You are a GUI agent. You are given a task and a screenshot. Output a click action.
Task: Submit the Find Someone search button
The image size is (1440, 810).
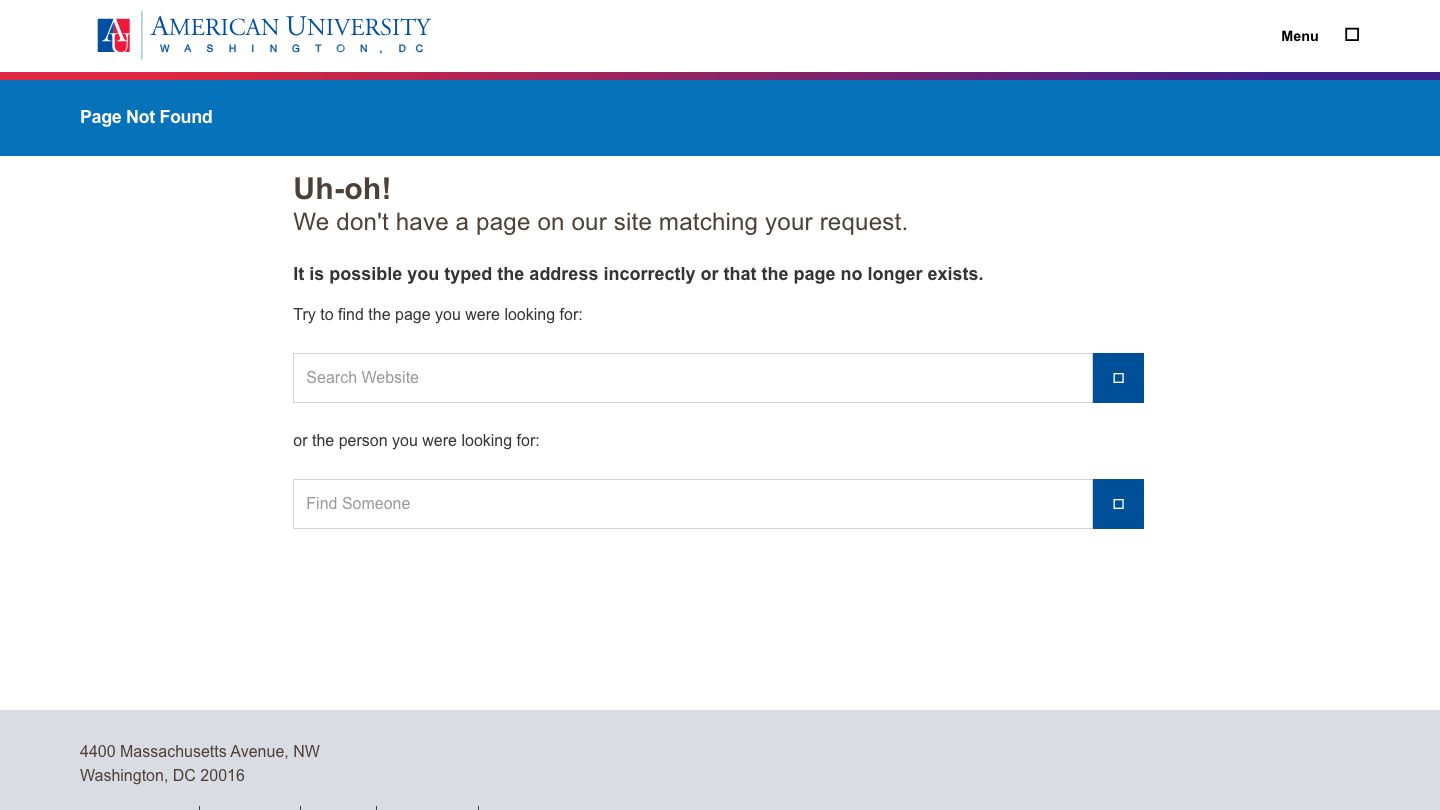point(1118,504)
